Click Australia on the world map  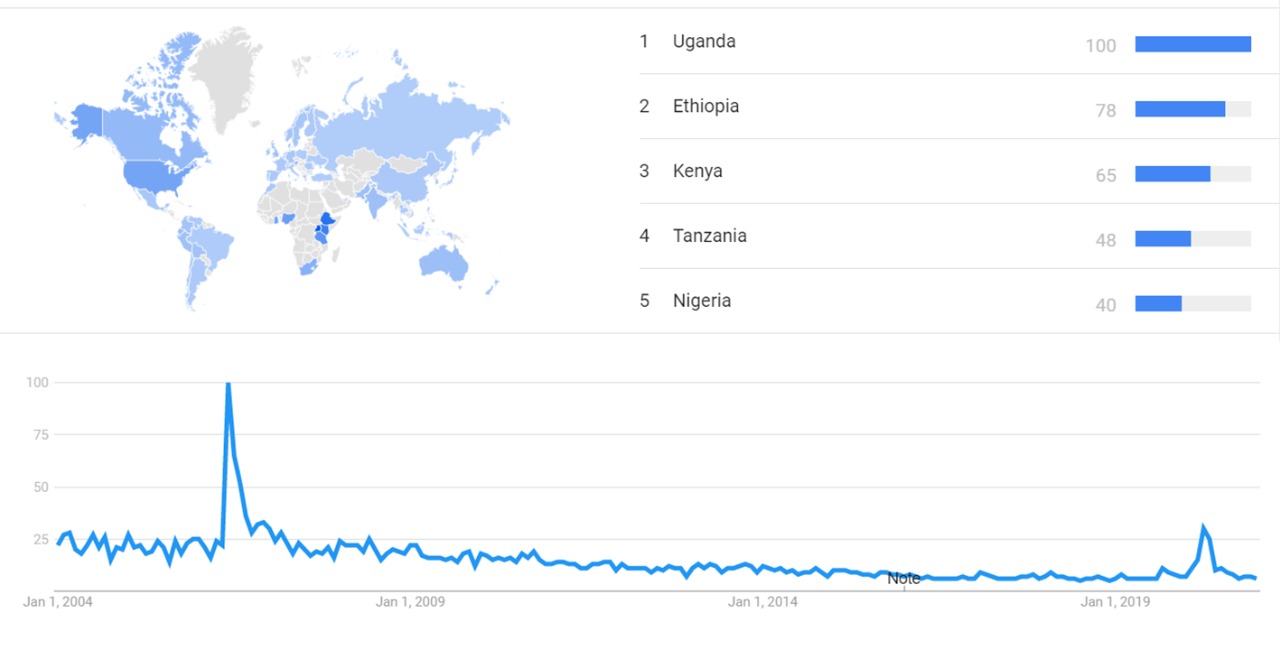(x=445, y=263)
